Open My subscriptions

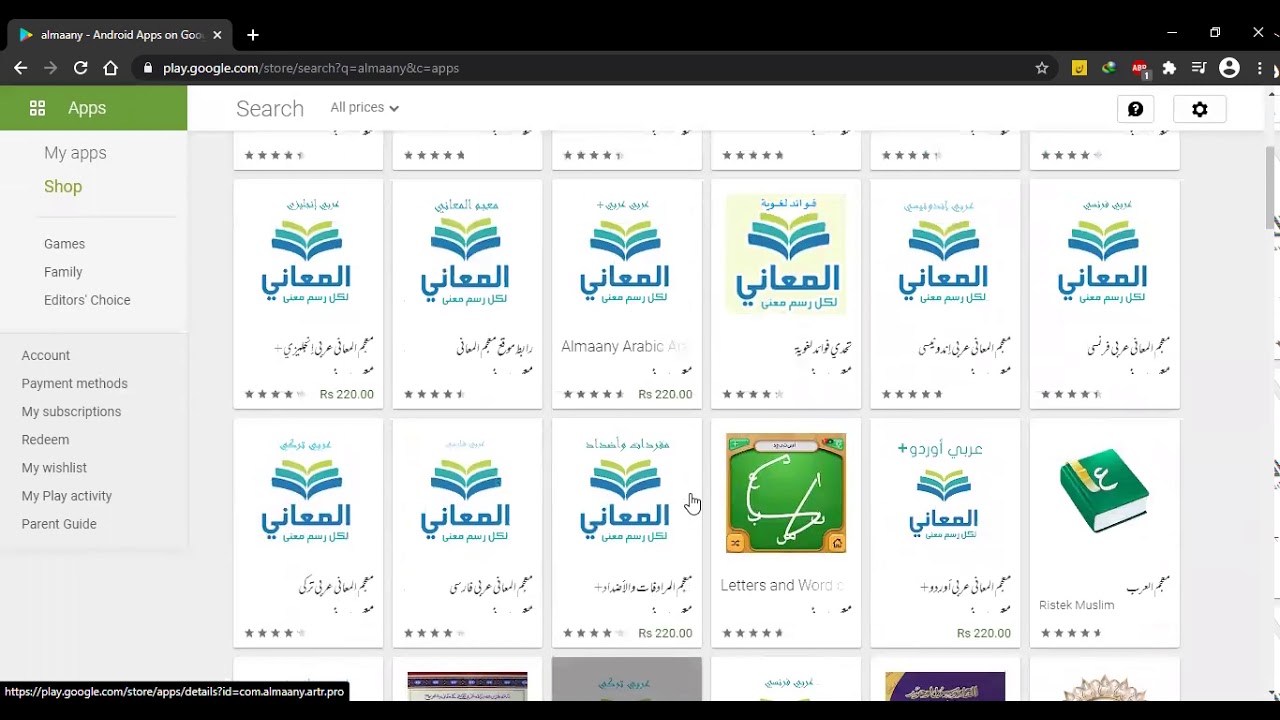(71, 411)
